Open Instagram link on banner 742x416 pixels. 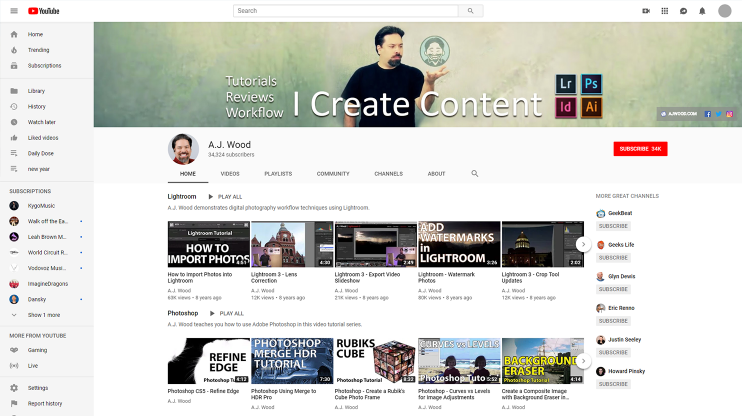(x=730, y=114)
